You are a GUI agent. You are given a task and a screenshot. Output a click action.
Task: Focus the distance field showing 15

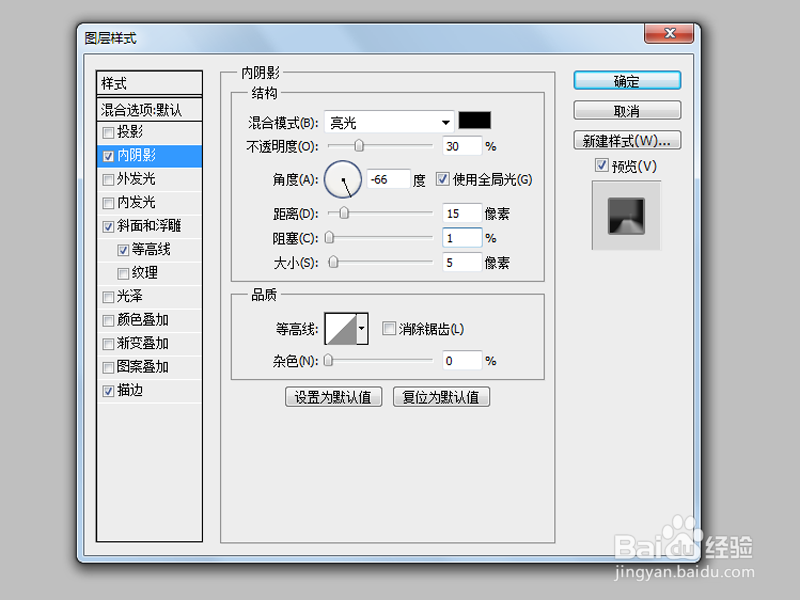click(x=462, y=213)
